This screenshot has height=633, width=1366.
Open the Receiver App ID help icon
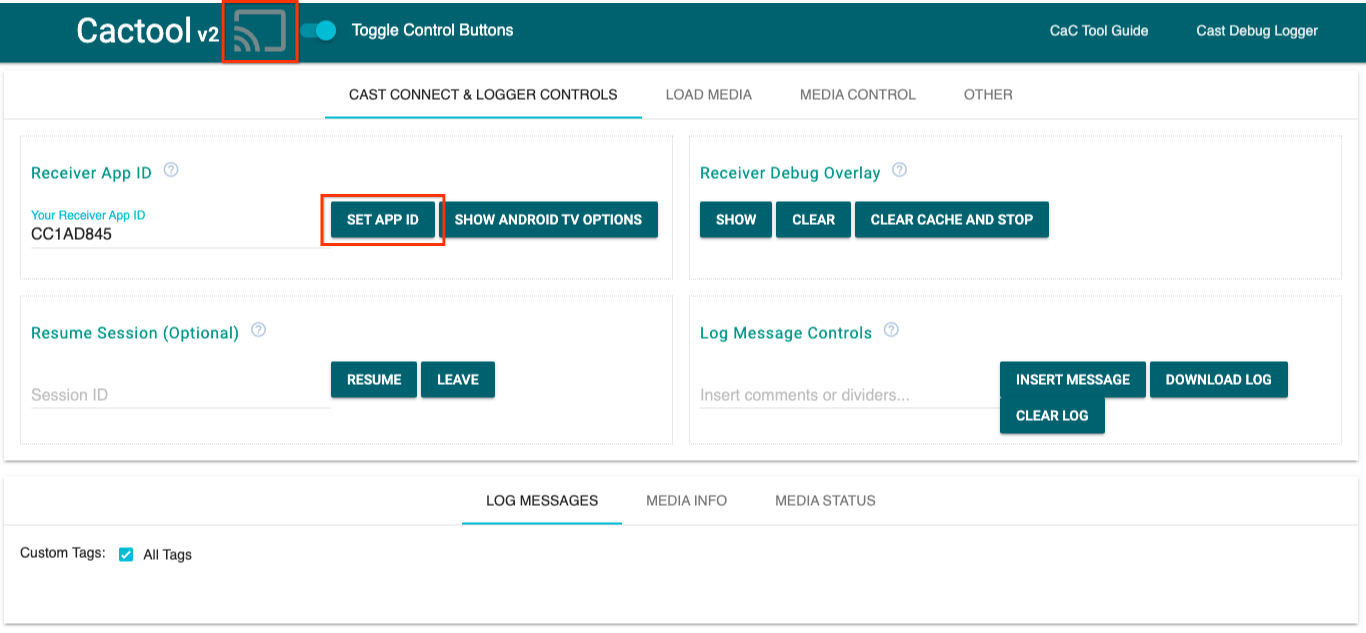(x=170, y=170)
